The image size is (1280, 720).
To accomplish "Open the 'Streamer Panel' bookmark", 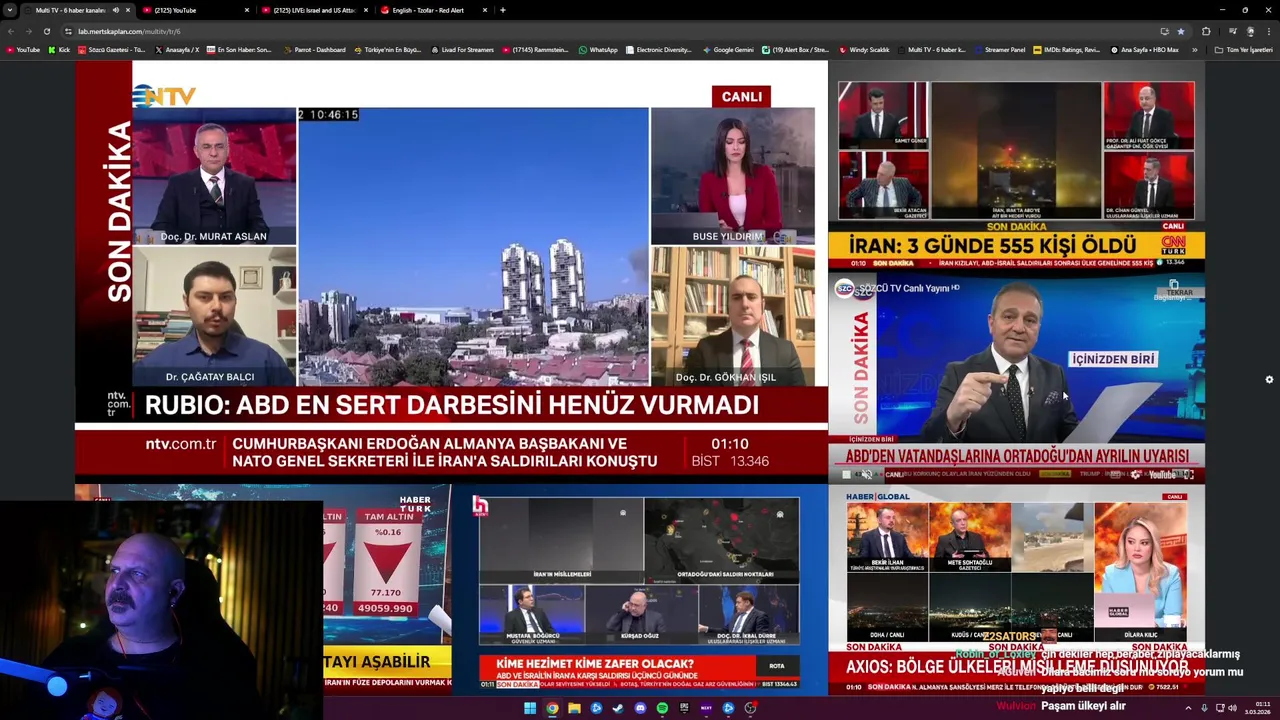I will 999,49.
